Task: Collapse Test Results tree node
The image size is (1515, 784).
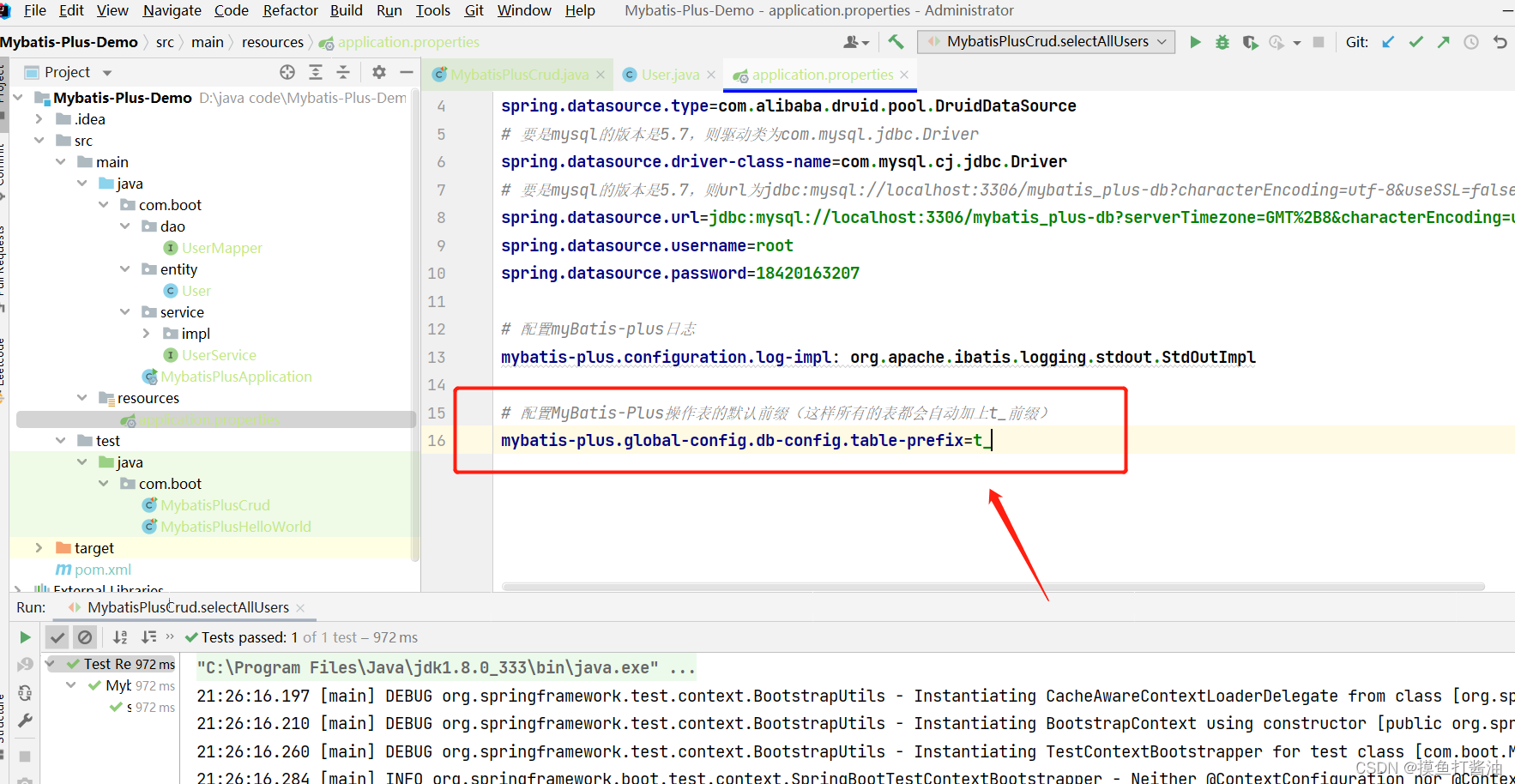Action: point(50,664)
